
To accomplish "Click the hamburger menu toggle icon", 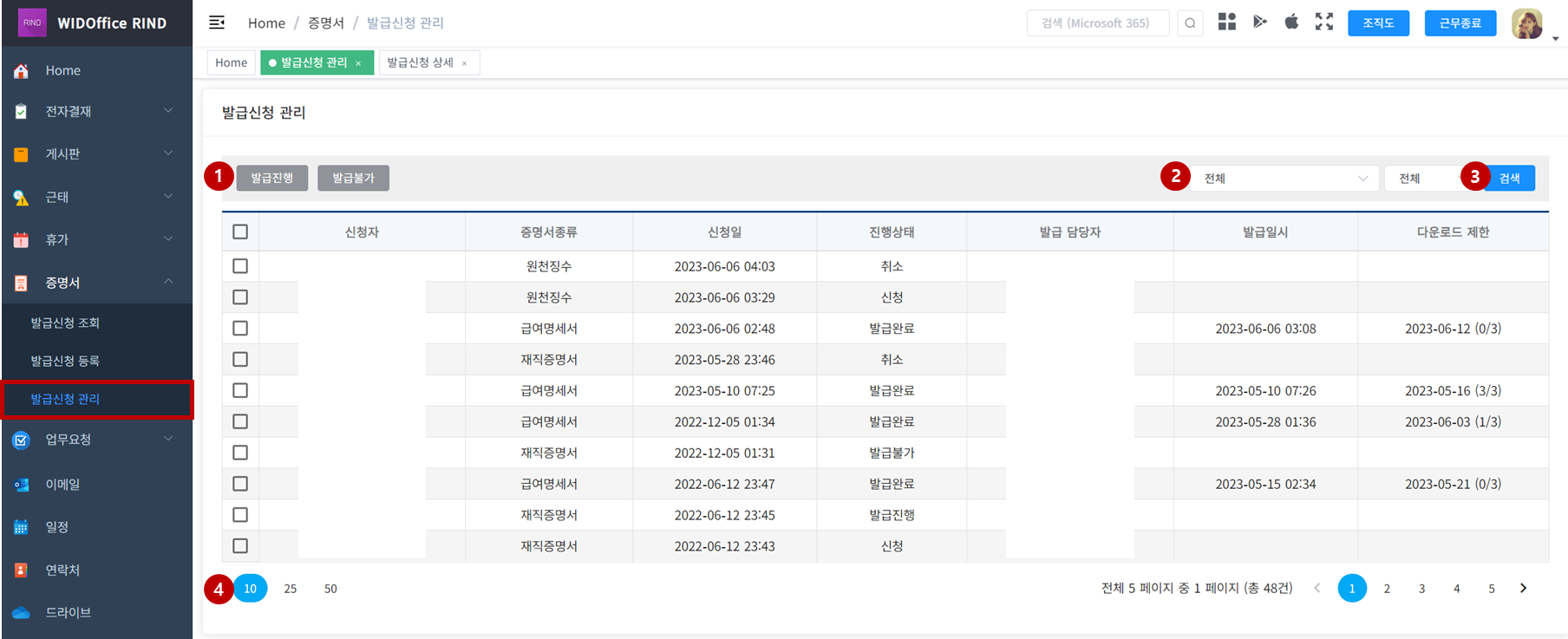I will 217,23.
